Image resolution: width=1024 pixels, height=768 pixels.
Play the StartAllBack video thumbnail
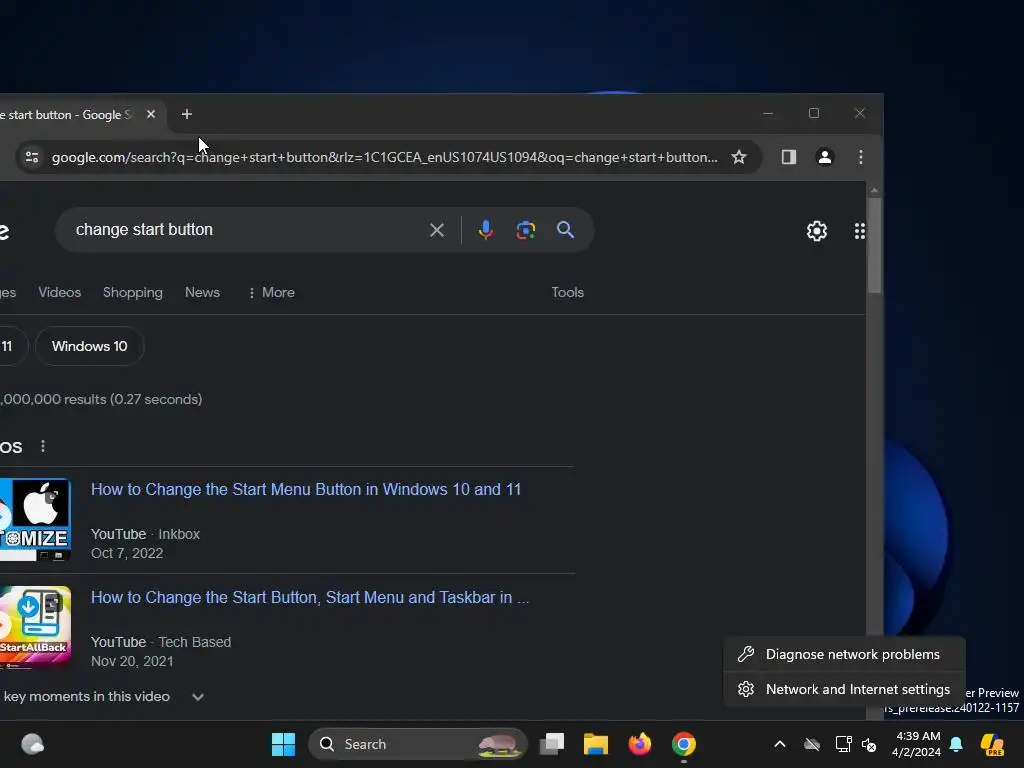35,627
